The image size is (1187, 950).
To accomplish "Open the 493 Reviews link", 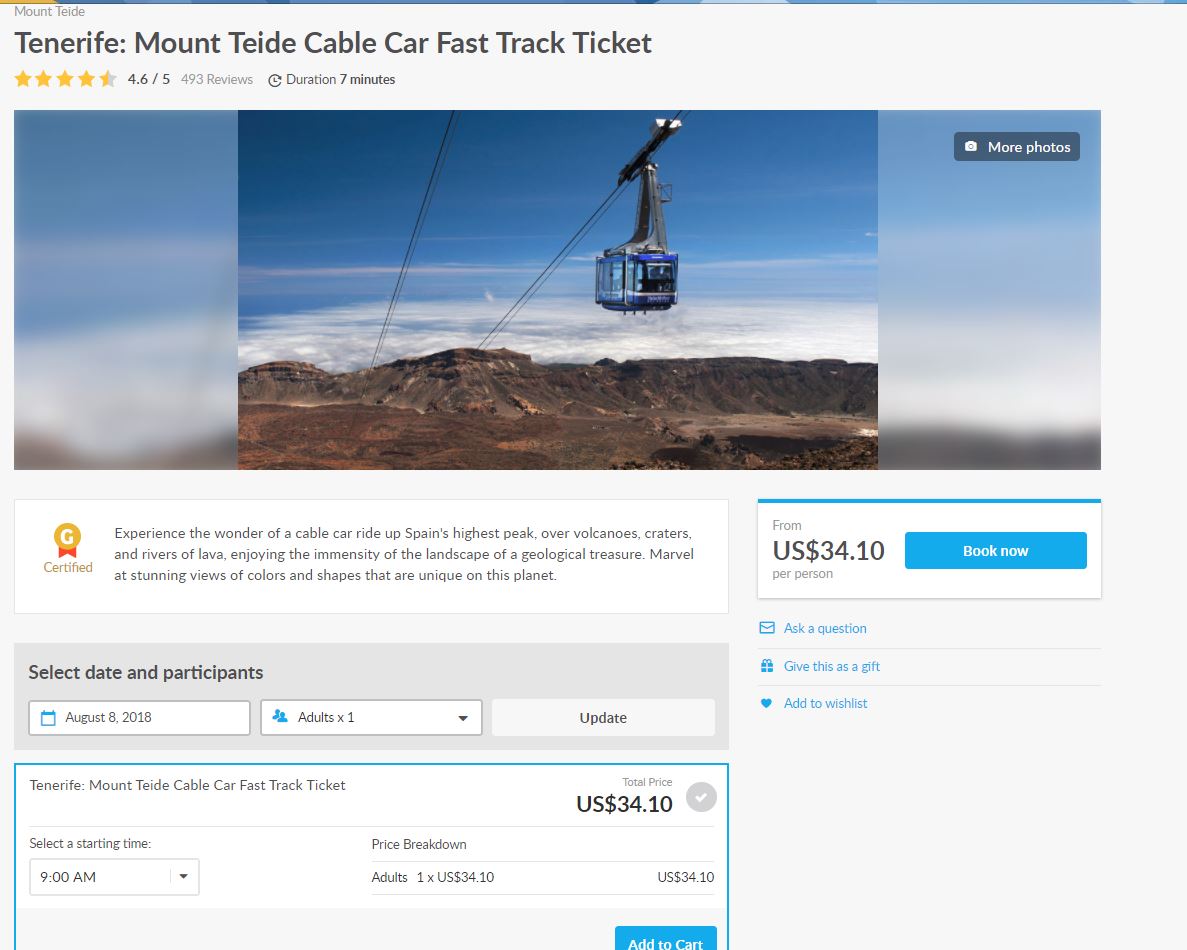I will pyautogui.click(x=217, y=79).
